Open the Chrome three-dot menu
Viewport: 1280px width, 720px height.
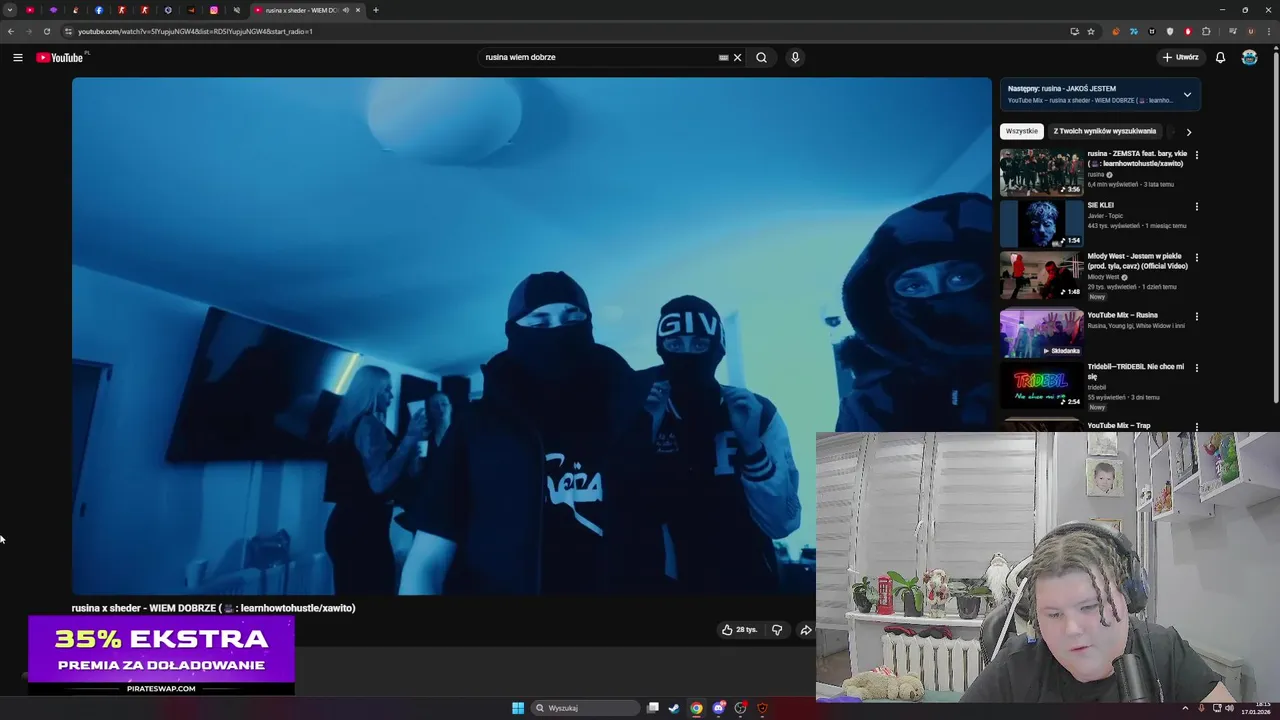pyautogui.click(x=1268, y=31)
